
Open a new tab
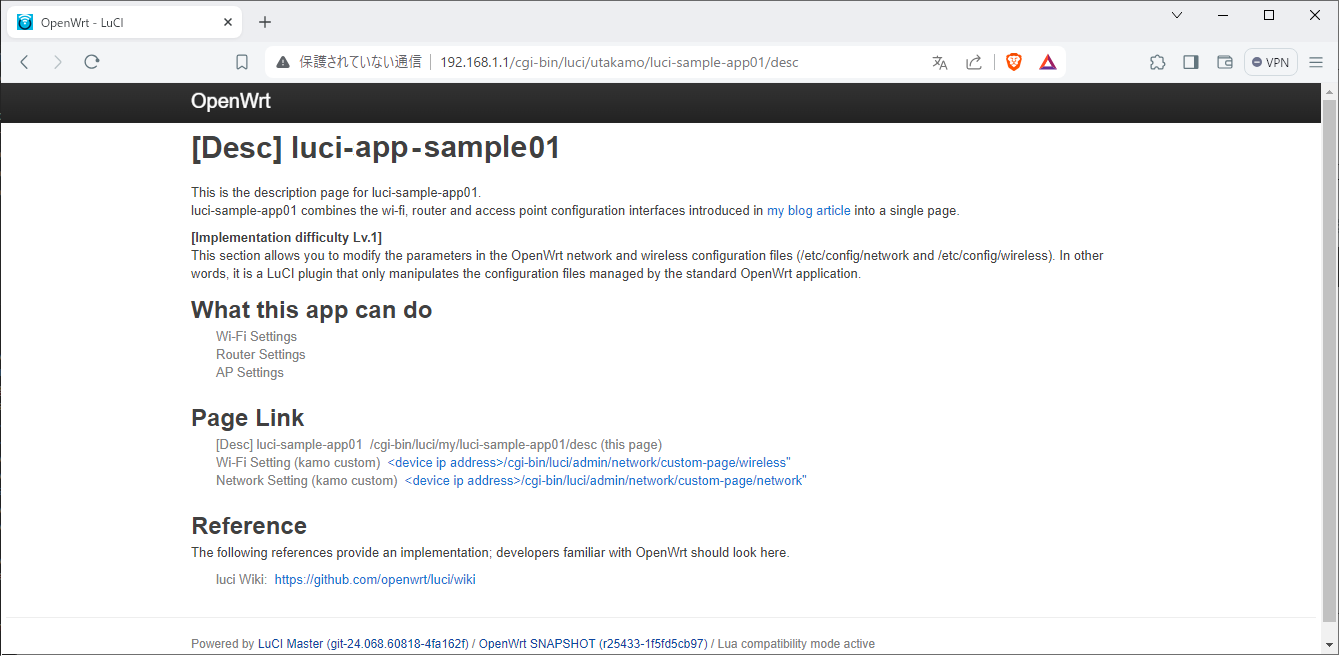[x=265, y=22]
